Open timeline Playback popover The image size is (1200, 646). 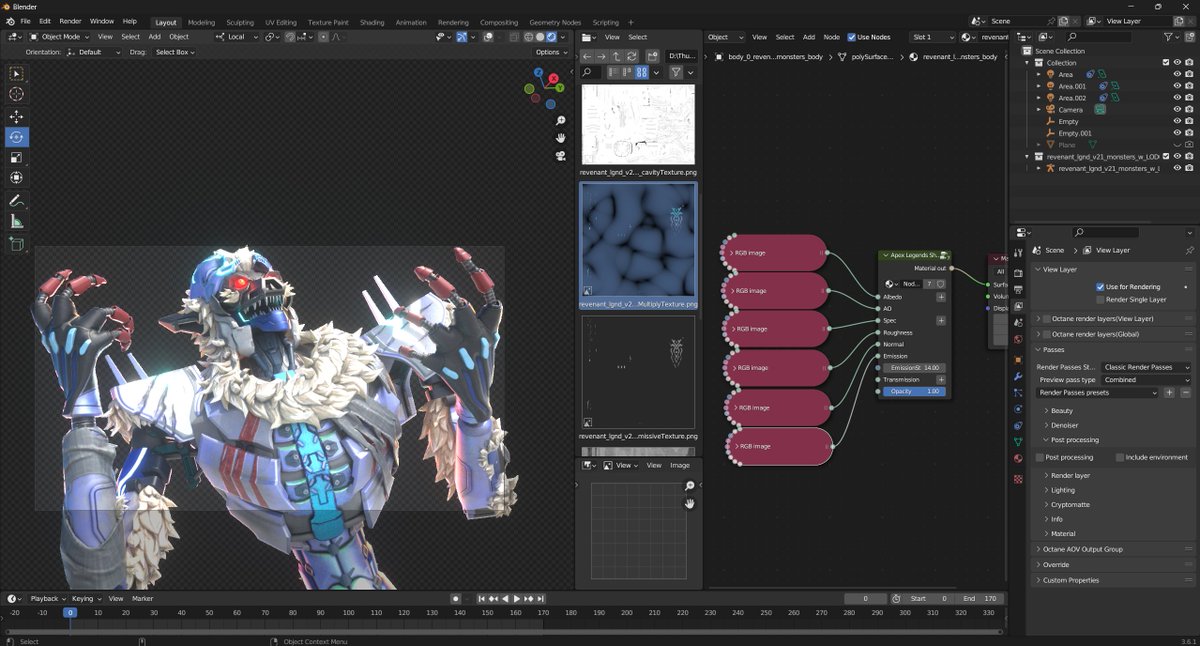(x=46, y=599)
